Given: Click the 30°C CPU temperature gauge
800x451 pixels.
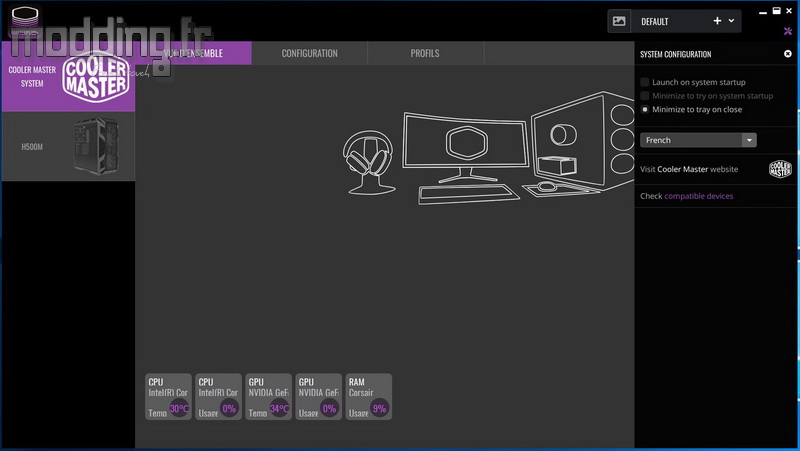Looking at the screenshot, I should pos(179,408).
